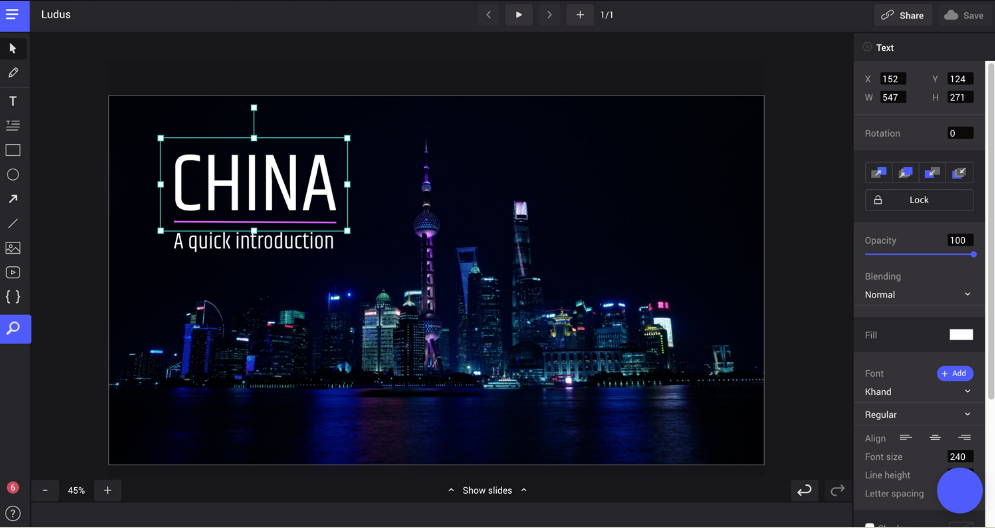
Task: Toggle the Lock button for the text
Action: [x=919, y=200]
